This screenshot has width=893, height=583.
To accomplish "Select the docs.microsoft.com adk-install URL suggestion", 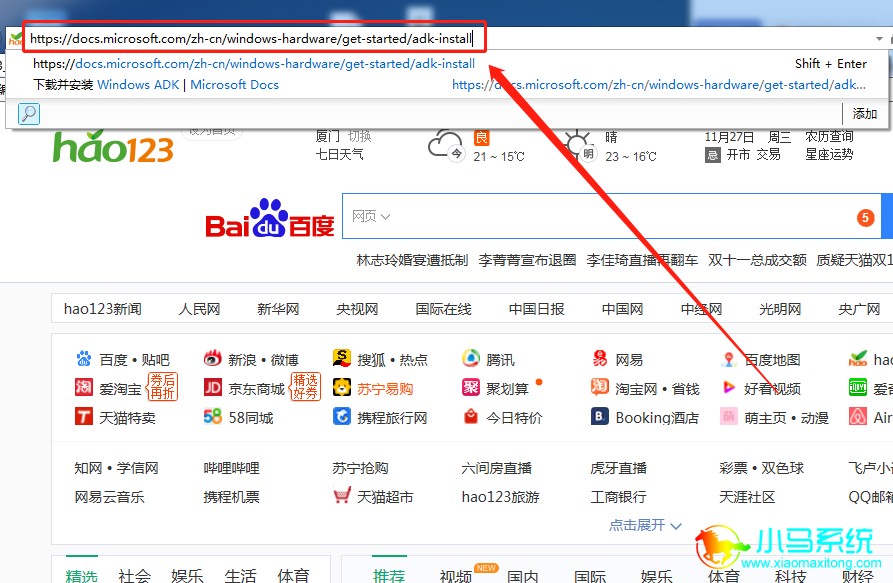I will [x=253, y=64].
